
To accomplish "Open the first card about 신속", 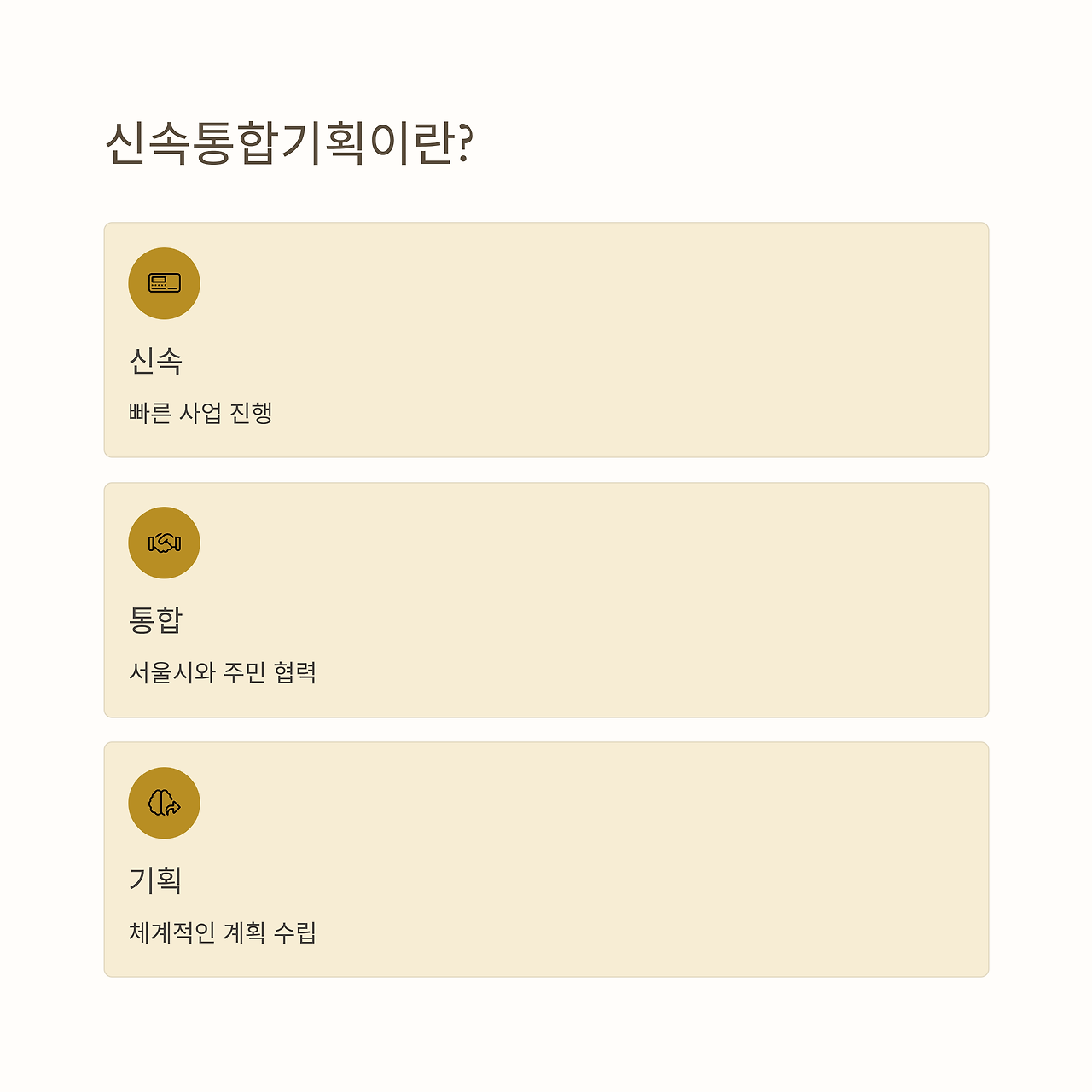I will (x=546, y=340).
